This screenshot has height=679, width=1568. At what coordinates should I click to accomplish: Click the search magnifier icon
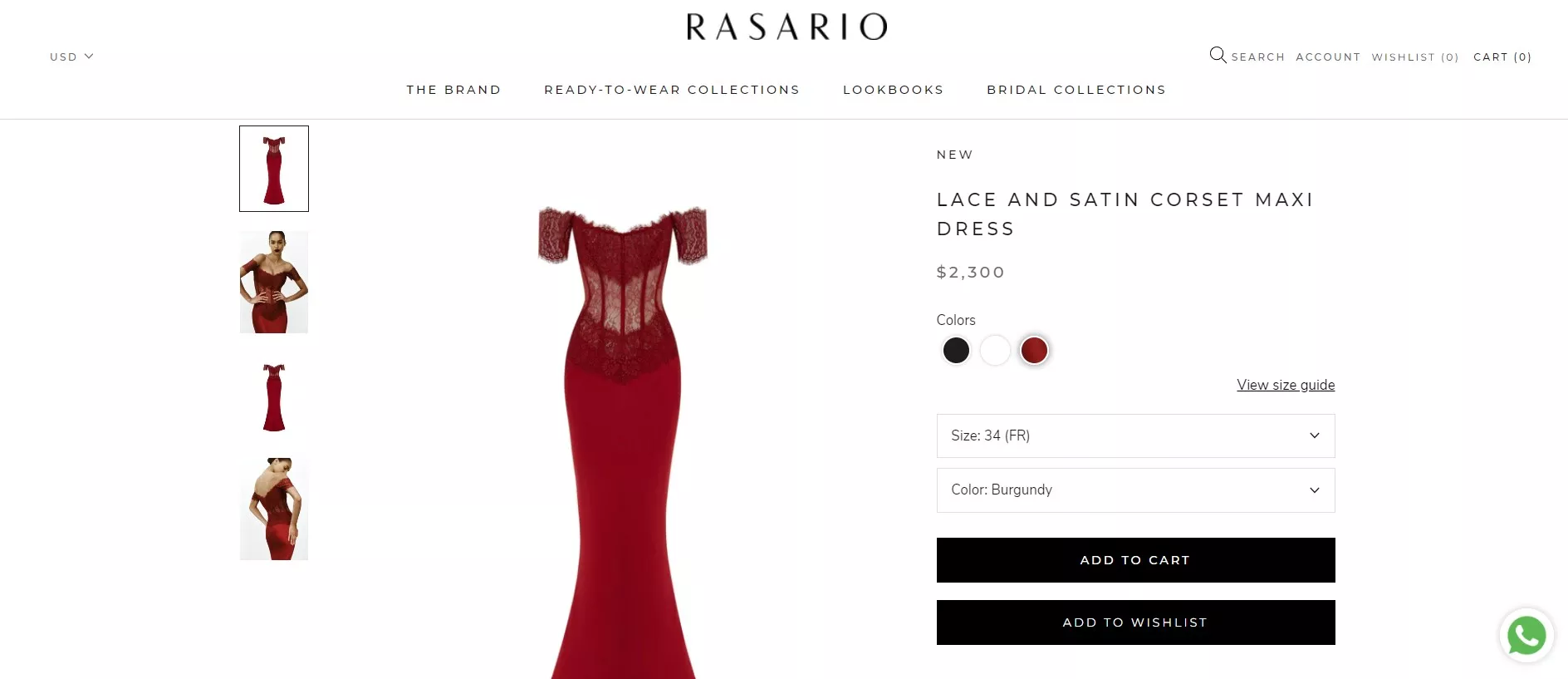click(x=1218, y=56)
